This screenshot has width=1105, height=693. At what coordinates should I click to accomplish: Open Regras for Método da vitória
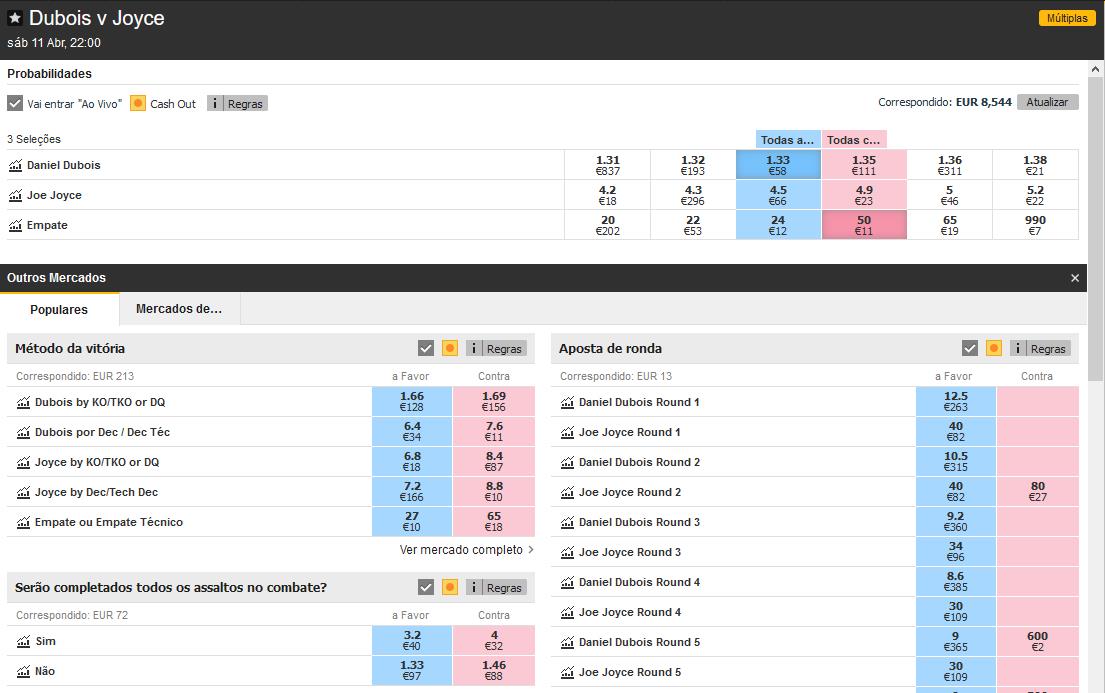click(496, 348)
